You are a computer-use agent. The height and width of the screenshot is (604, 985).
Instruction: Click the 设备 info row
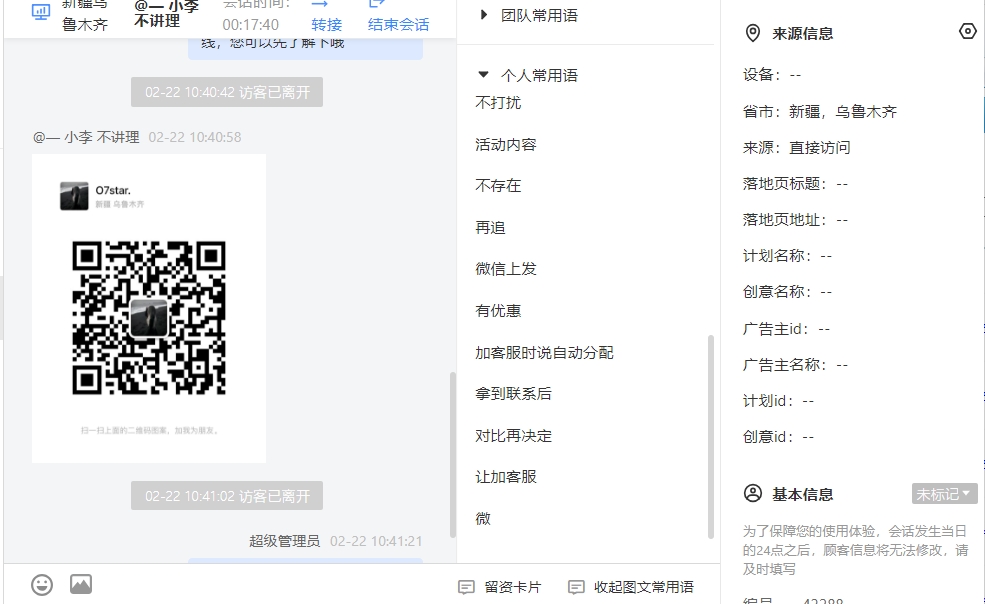772,75
